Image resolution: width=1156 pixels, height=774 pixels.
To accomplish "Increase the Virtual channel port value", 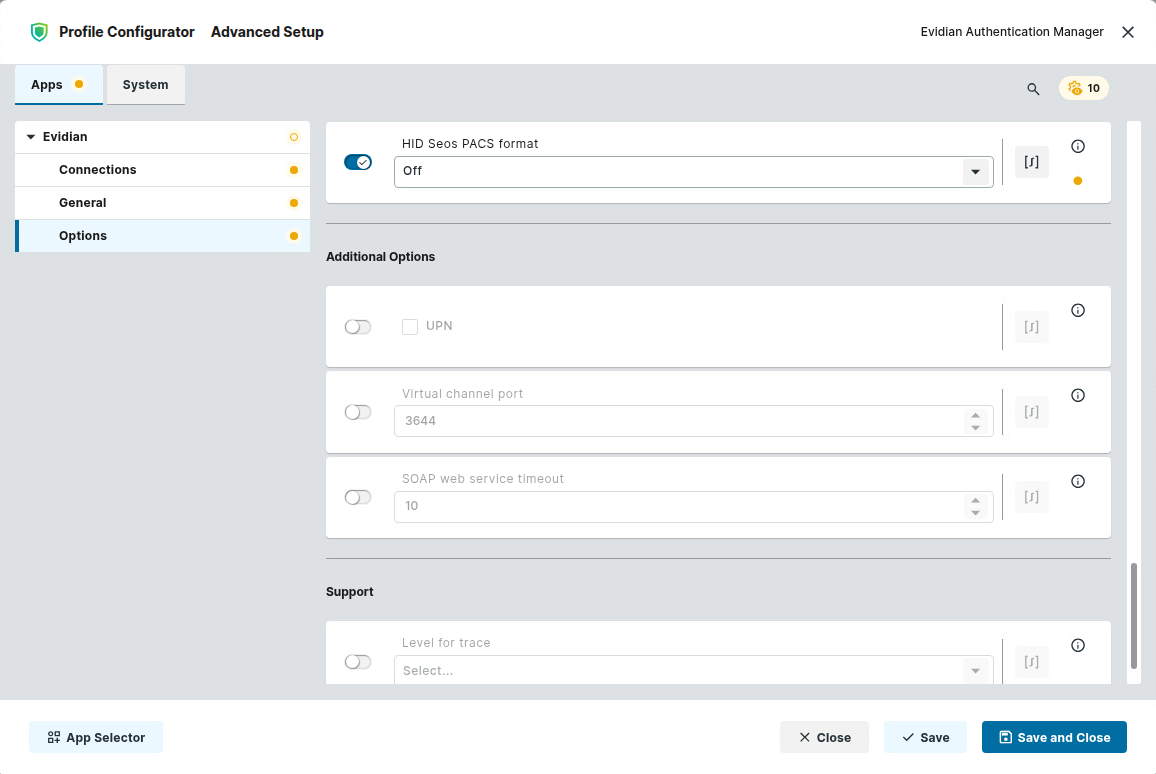I will point(975,415).
